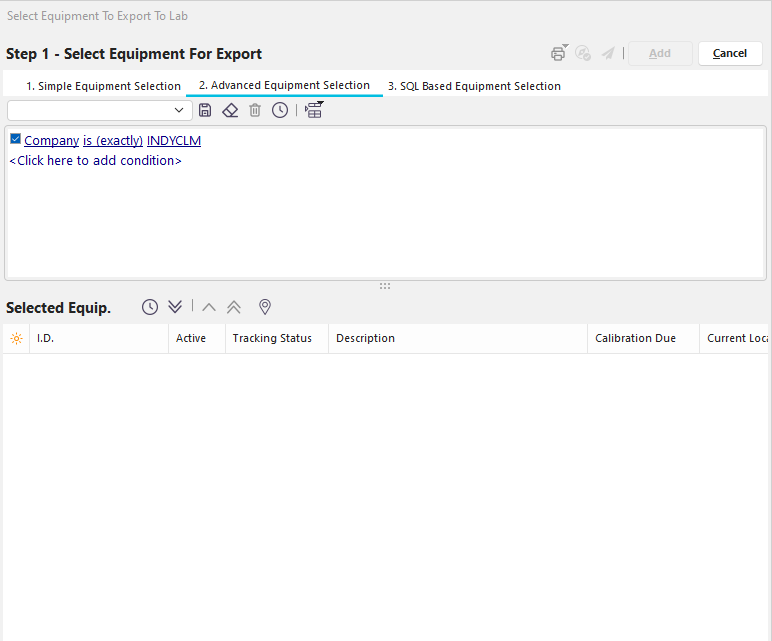
Task: Click the print icon near Add button
Action: [x=558, y=53]
